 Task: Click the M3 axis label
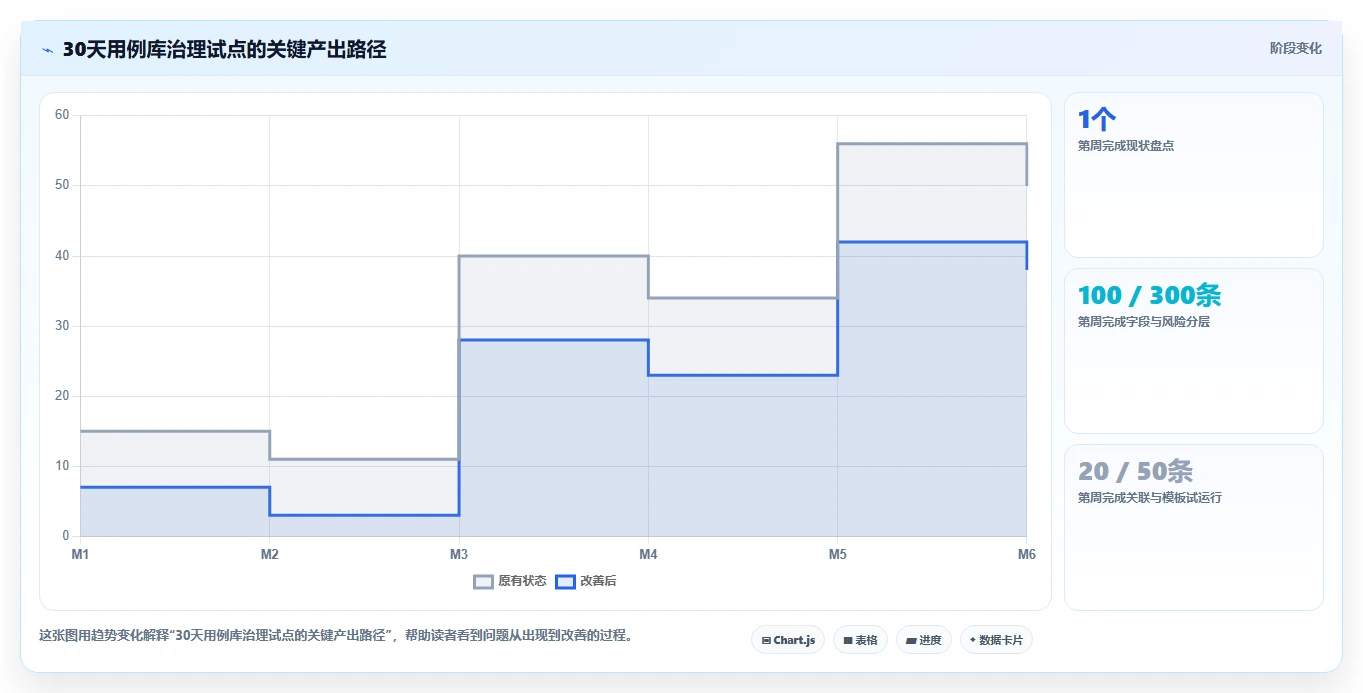(459, 553)
